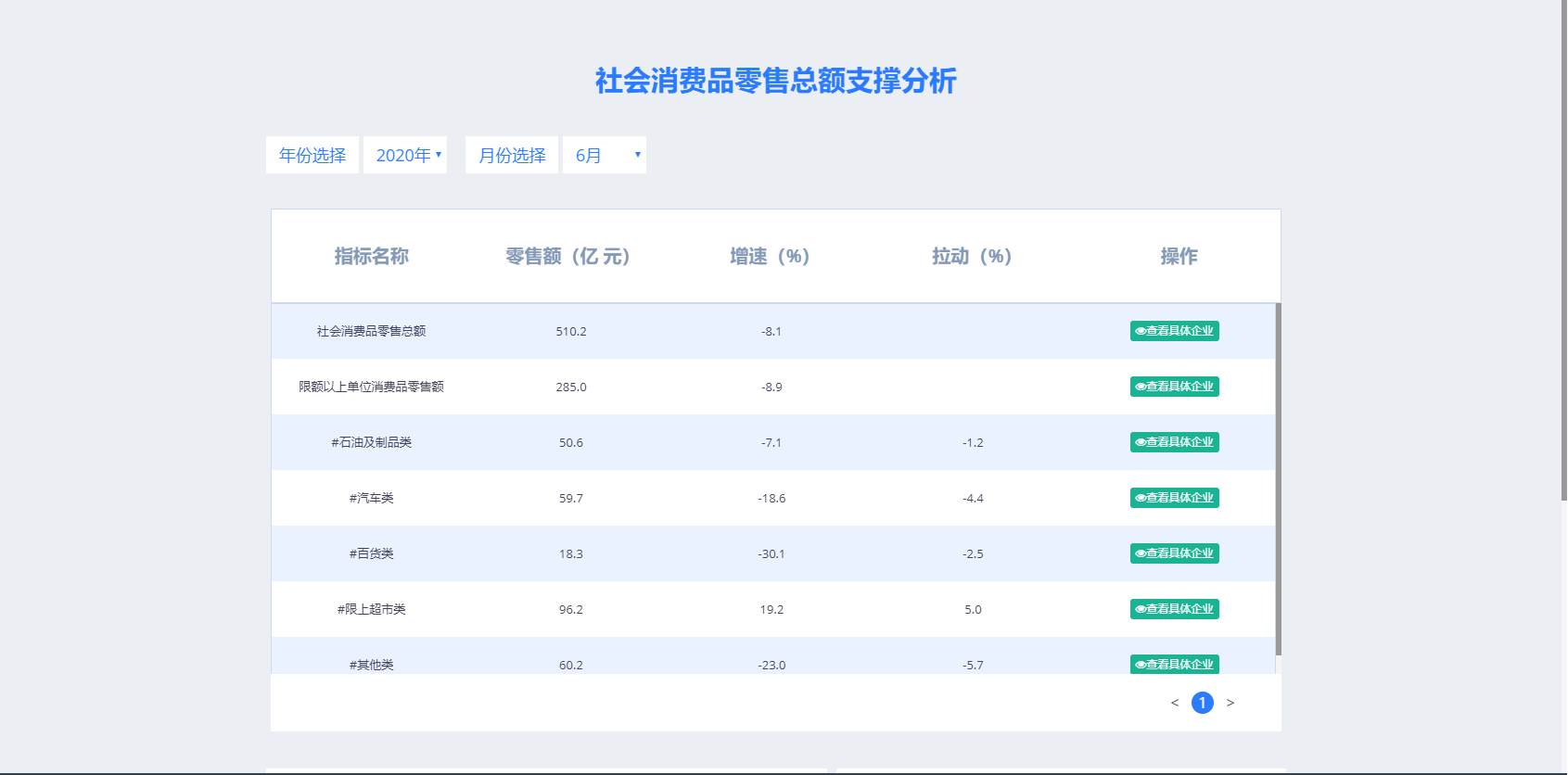Go to next page arrow
This screenshot has height=775, width=1568.
click(1230, 703)
